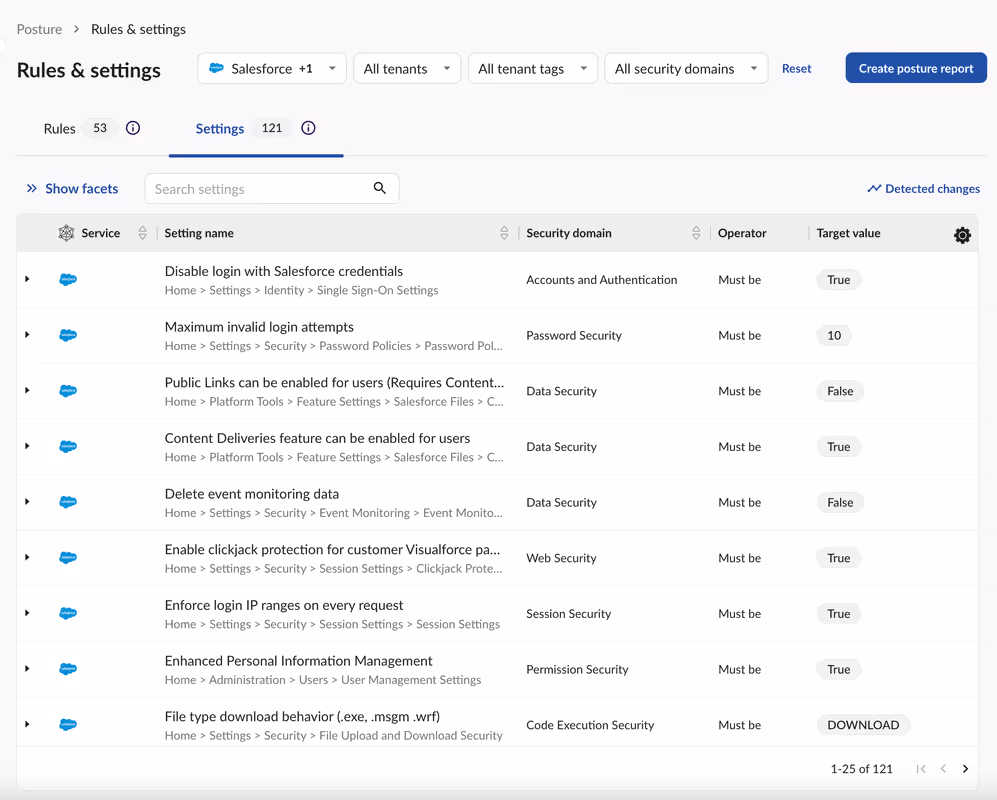This screenshot has width=997, height=800.
Task: Click the info icon next to Rules 53
Action: coord(133,128)
